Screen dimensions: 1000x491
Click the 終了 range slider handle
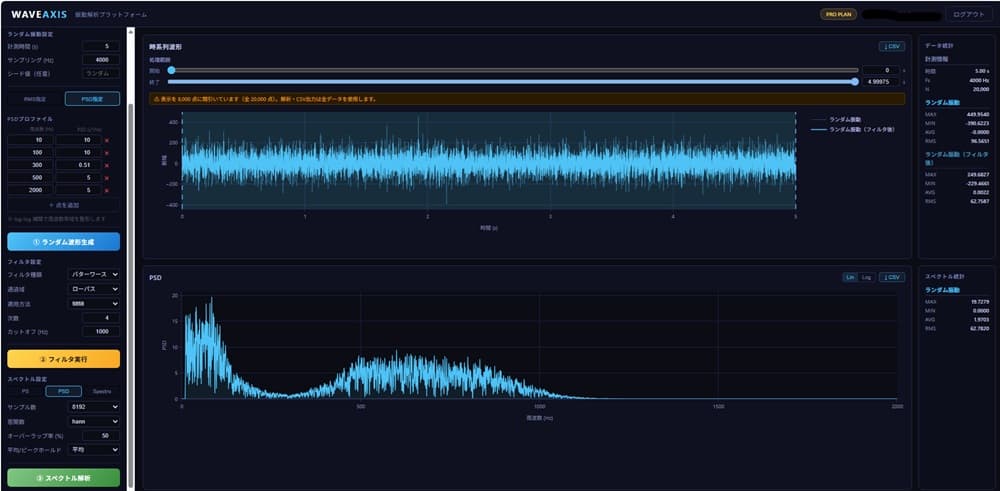click(855, 82)
